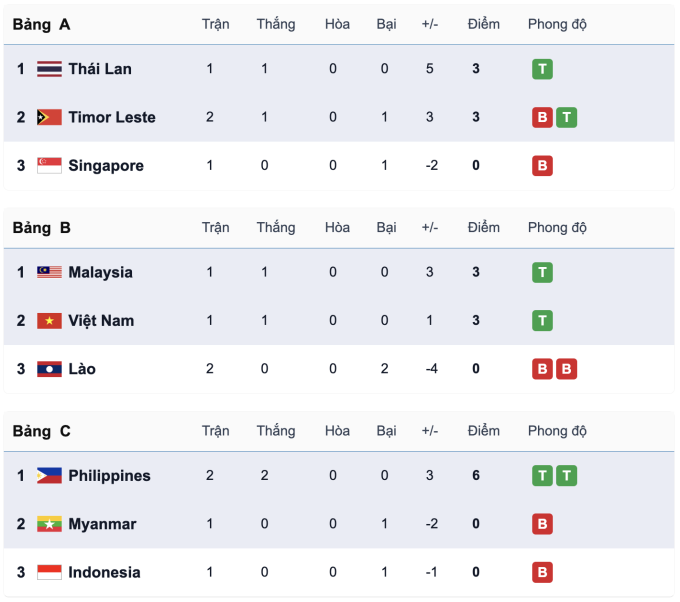Open the Thái Lan team link

(100, 69)
